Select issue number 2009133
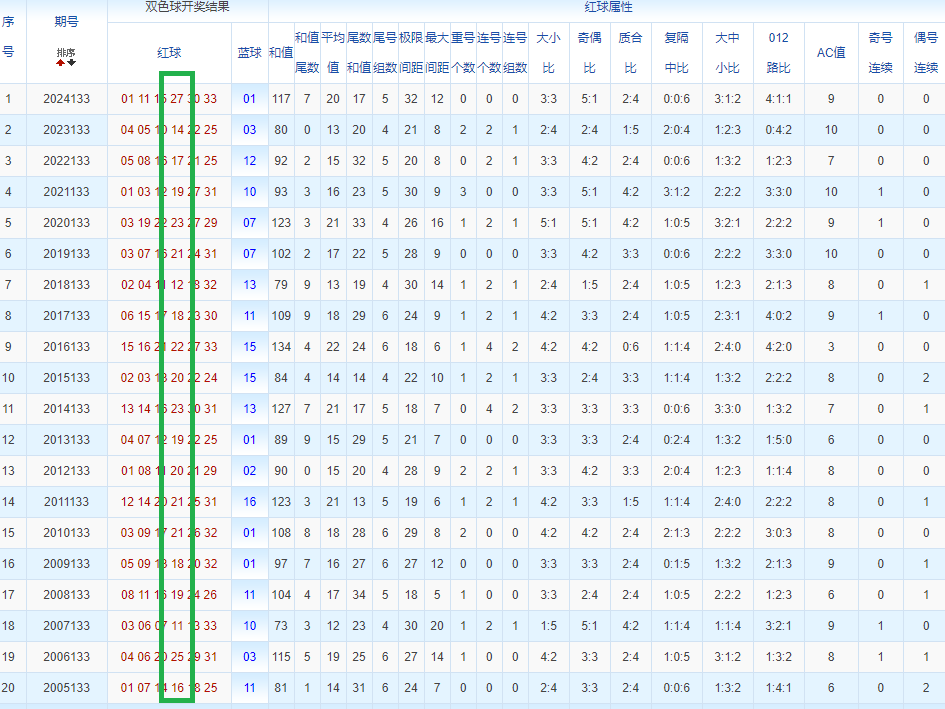 tap(66, 564)
